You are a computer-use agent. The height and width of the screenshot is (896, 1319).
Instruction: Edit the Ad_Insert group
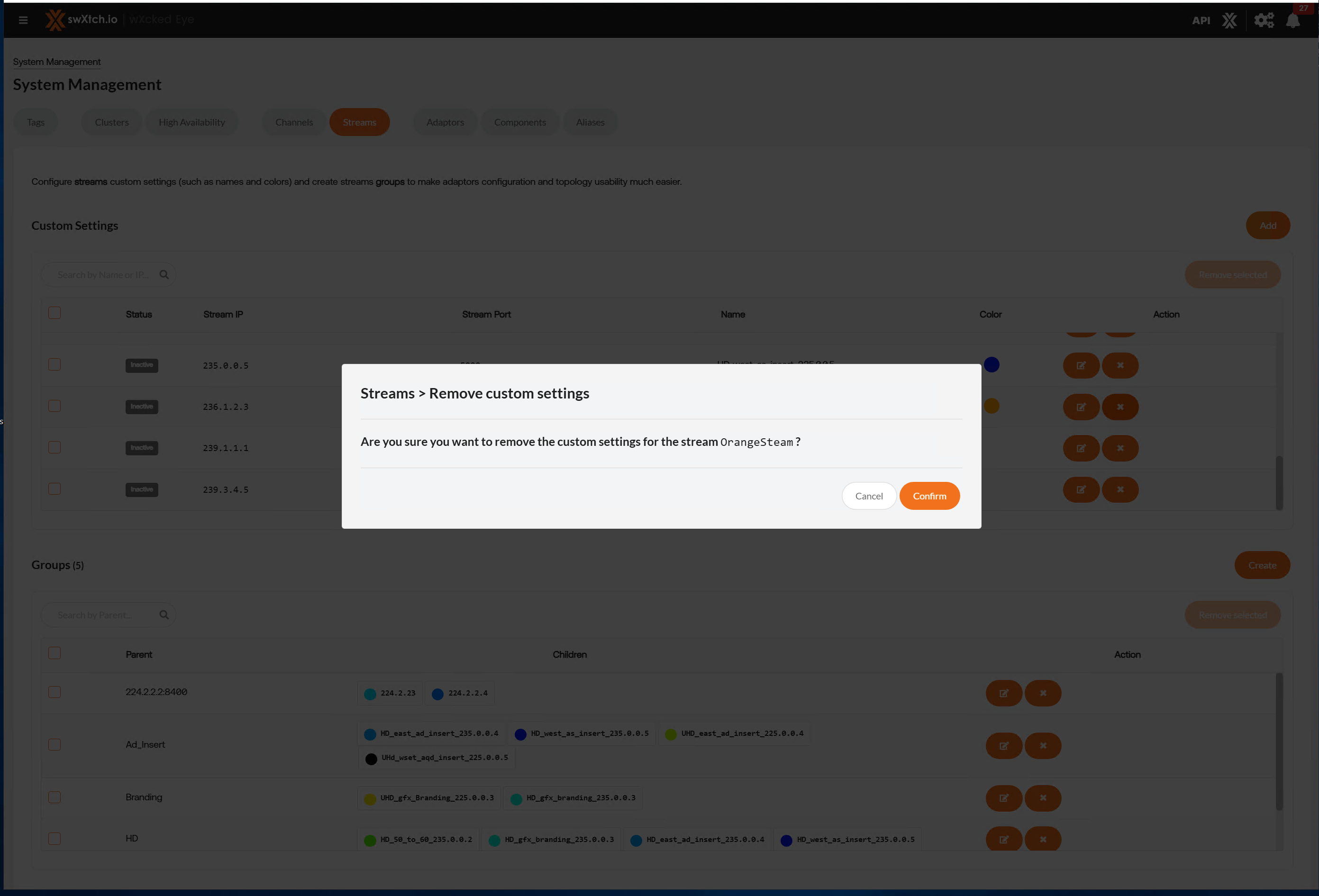pos(1003,746)
